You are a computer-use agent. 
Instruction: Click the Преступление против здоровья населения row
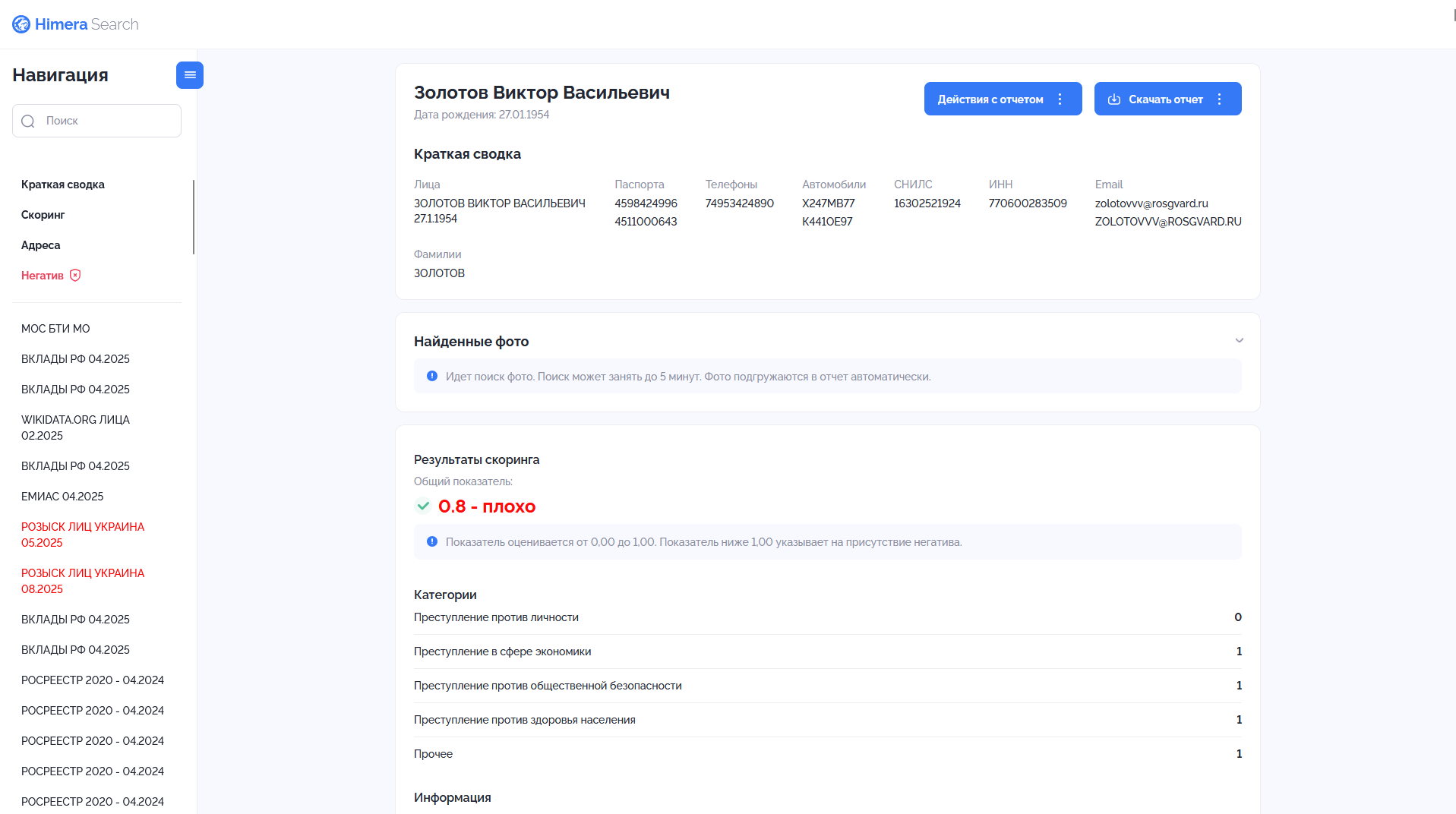(x=828, y=720)
